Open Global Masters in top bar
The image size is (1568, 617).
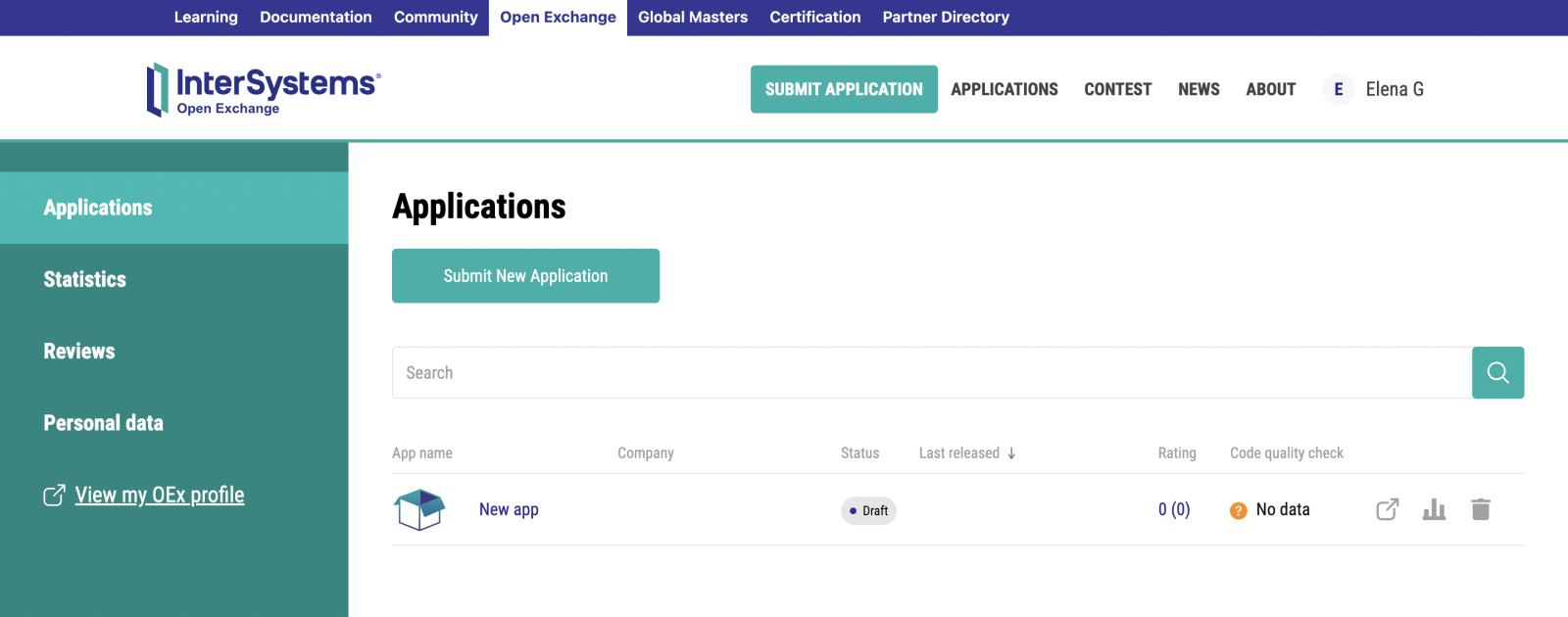click(x=693, y=17)
